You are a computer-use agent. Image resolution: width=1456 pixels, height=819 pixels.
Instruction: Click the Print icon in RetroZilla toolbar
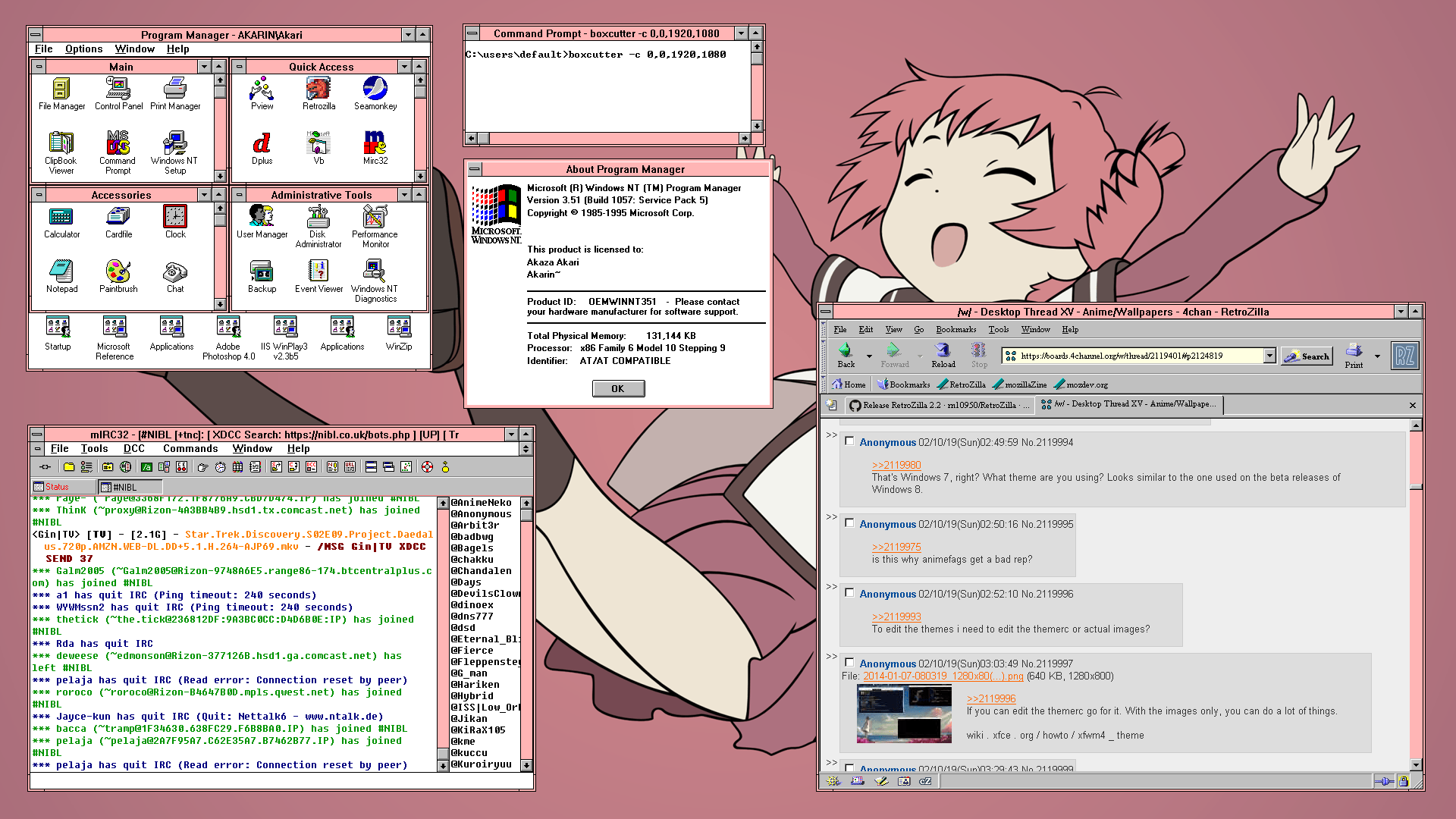pos(1354,353)
